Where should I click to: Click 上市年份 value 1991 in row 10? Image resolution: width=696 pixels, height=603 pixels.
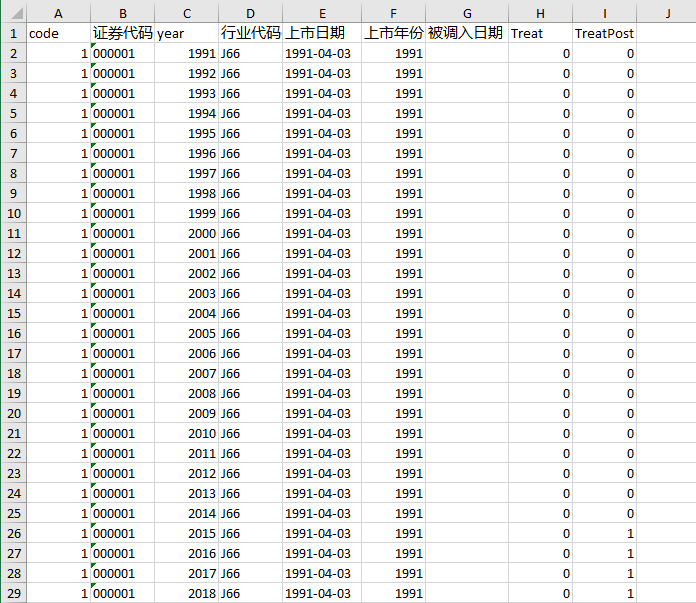coord(393,213)
